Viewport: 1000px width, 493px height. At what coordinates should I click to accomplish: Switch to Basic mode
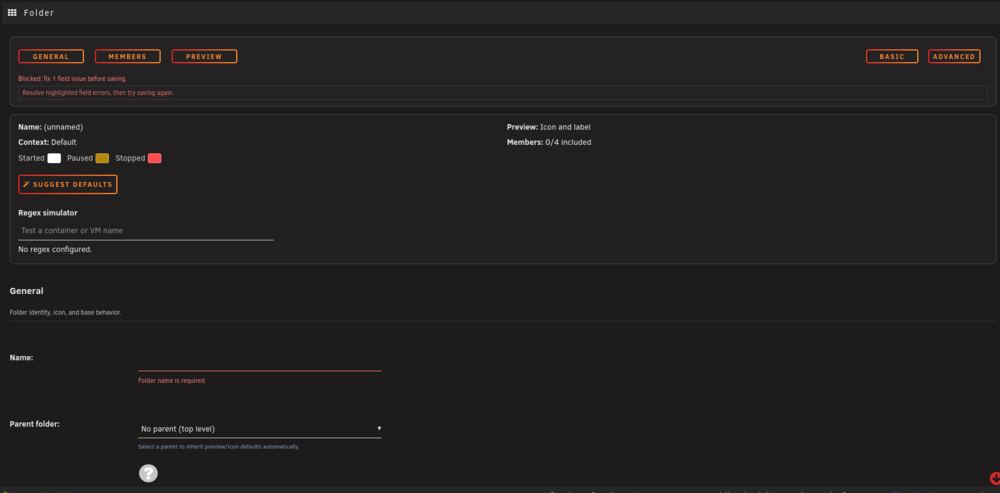892,56
